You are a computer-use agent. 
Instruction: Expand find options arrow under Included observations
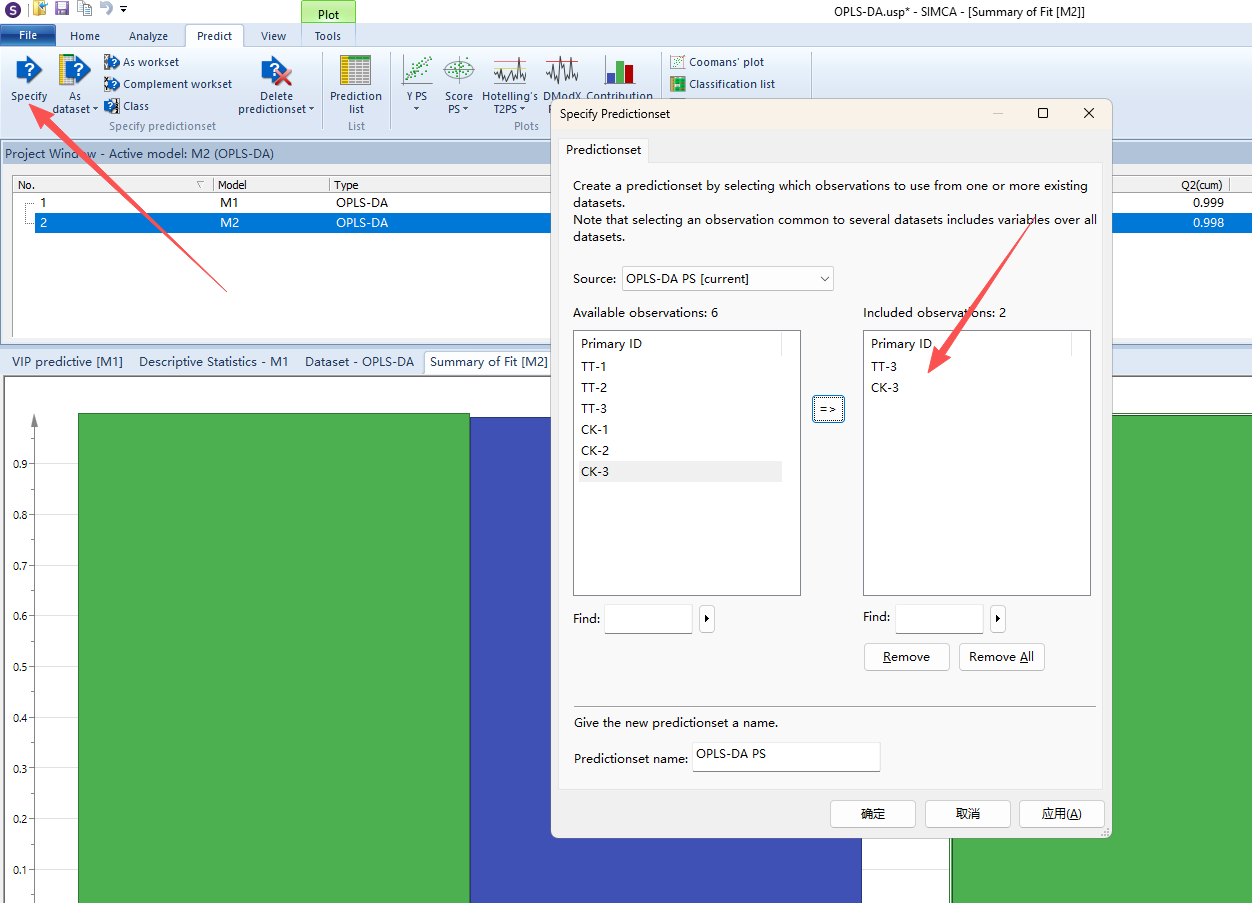997,619
